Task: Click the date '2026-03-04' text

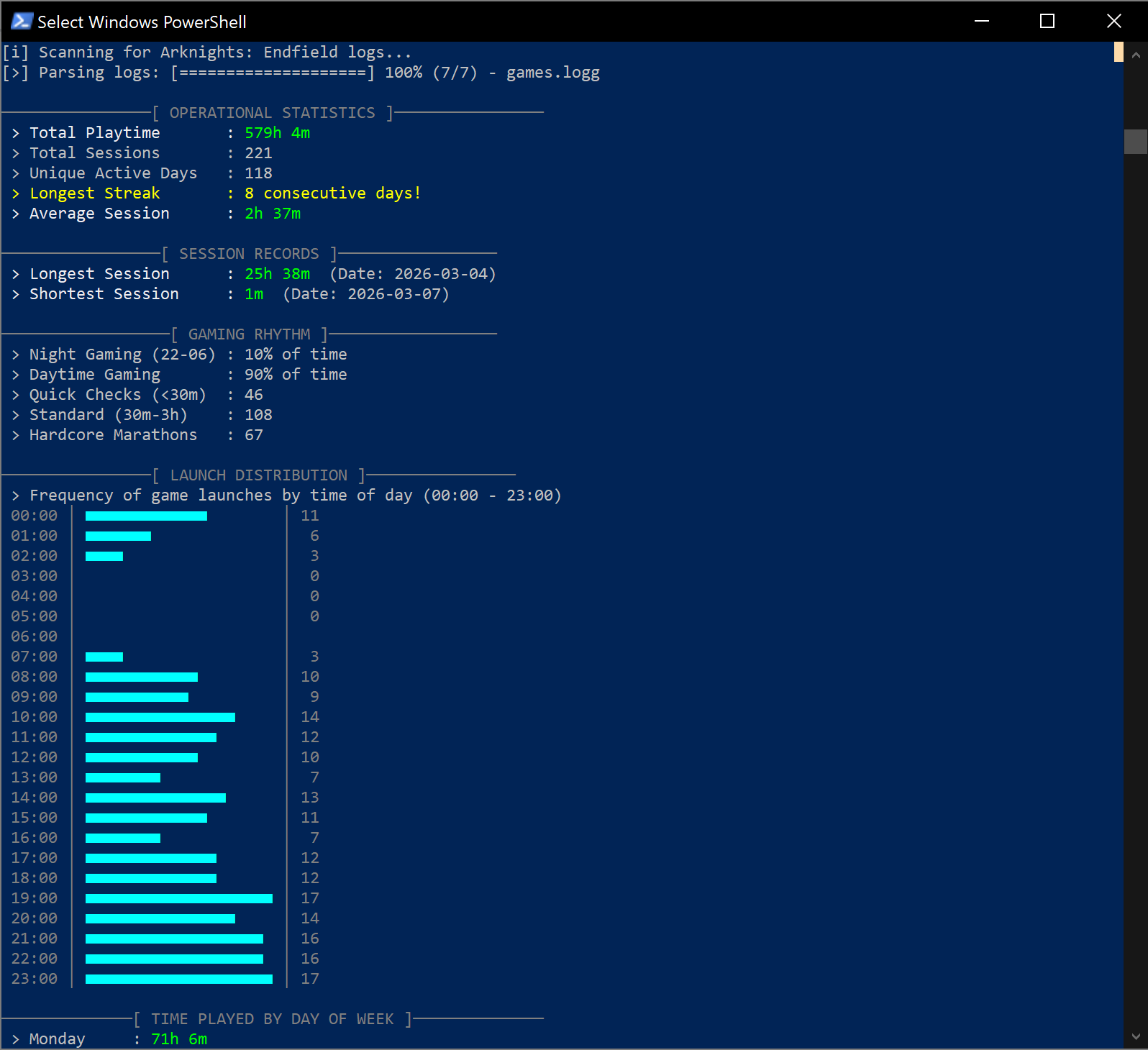Action: pyautogui.click(x=441, y=274)
